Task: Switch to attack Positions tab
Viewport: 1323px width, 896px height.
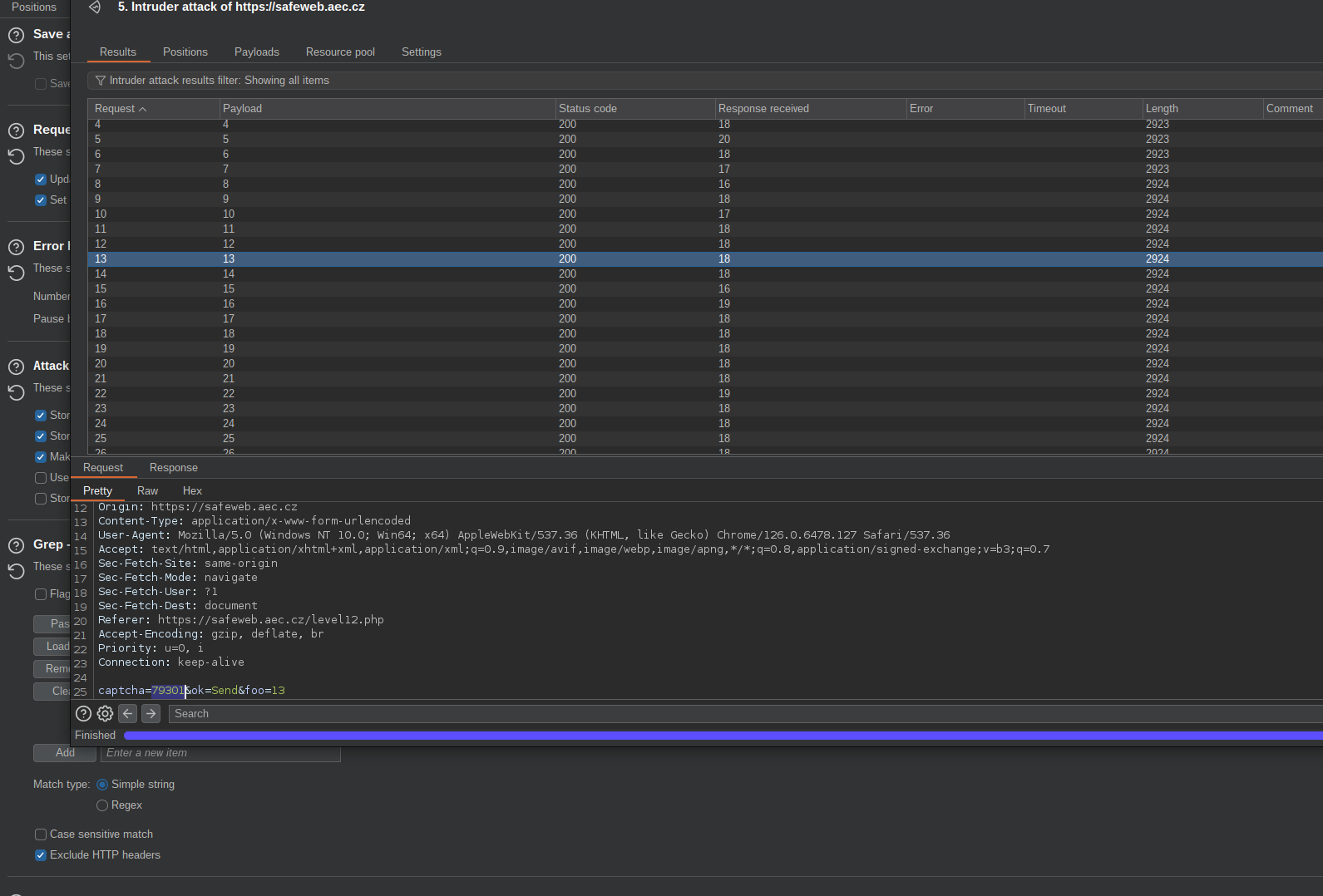Action: 185,52
